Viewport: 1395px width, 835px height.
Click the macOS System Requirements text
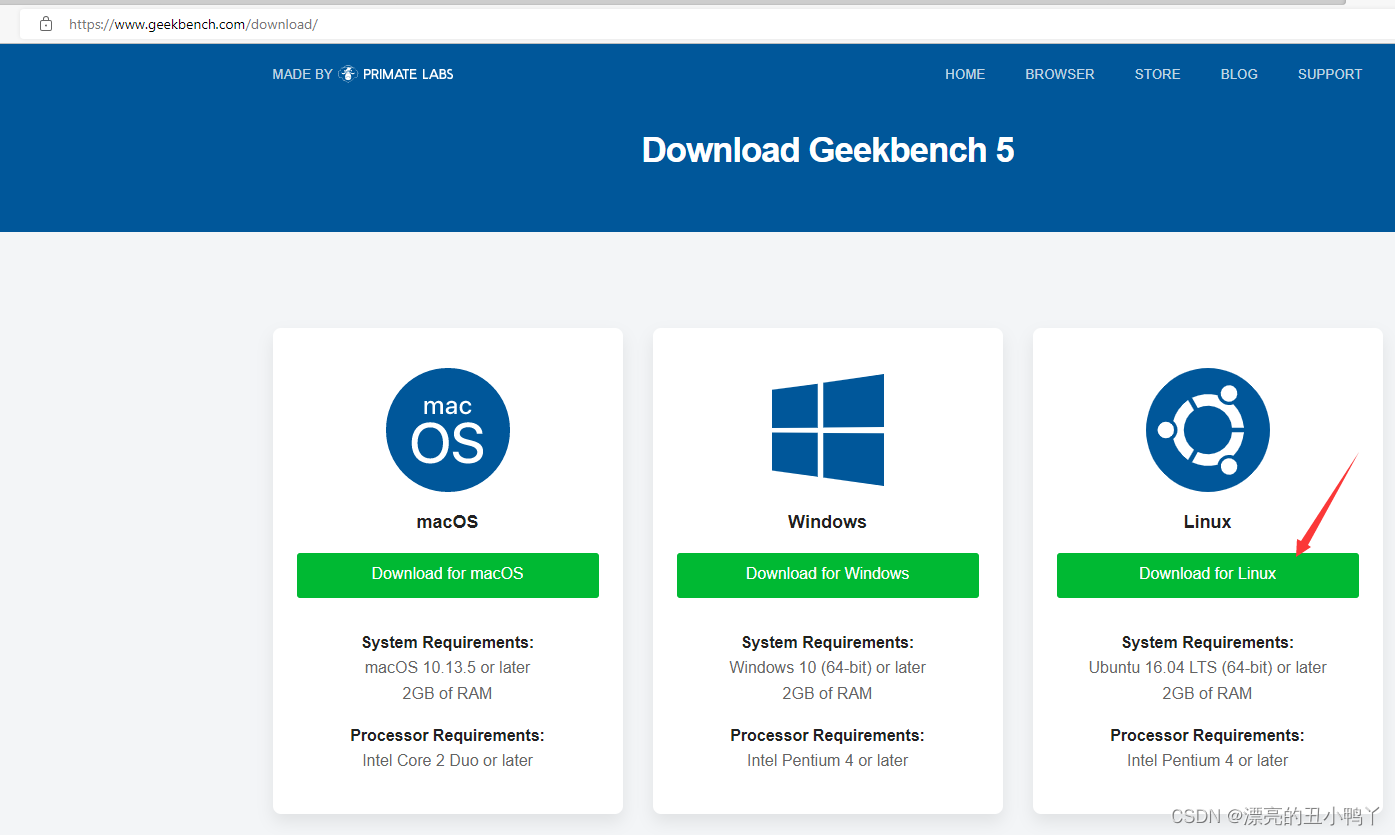coord(447,642)
